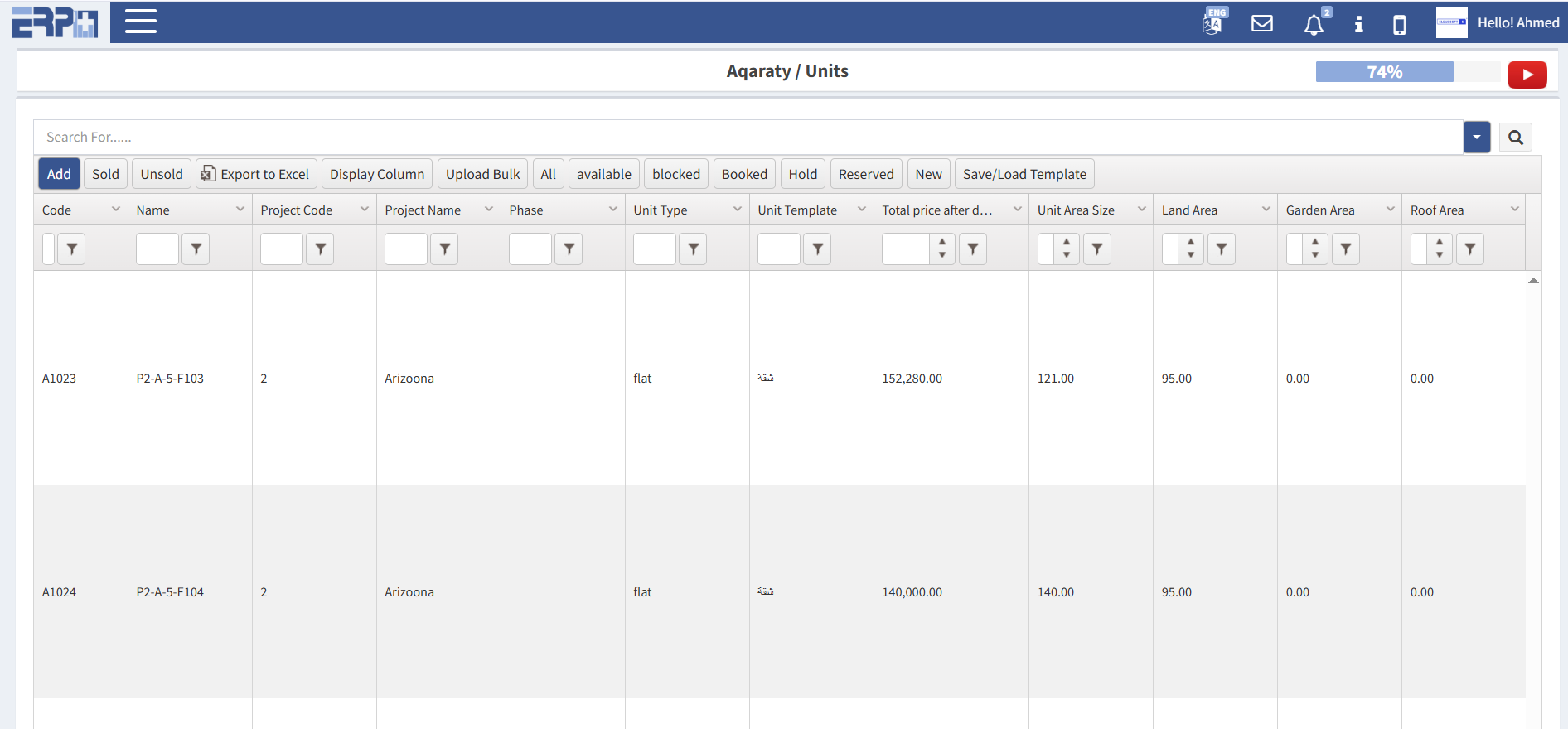Click the magnifier search button
The width and height of the screenshot is (1568, 729).
1515,138
